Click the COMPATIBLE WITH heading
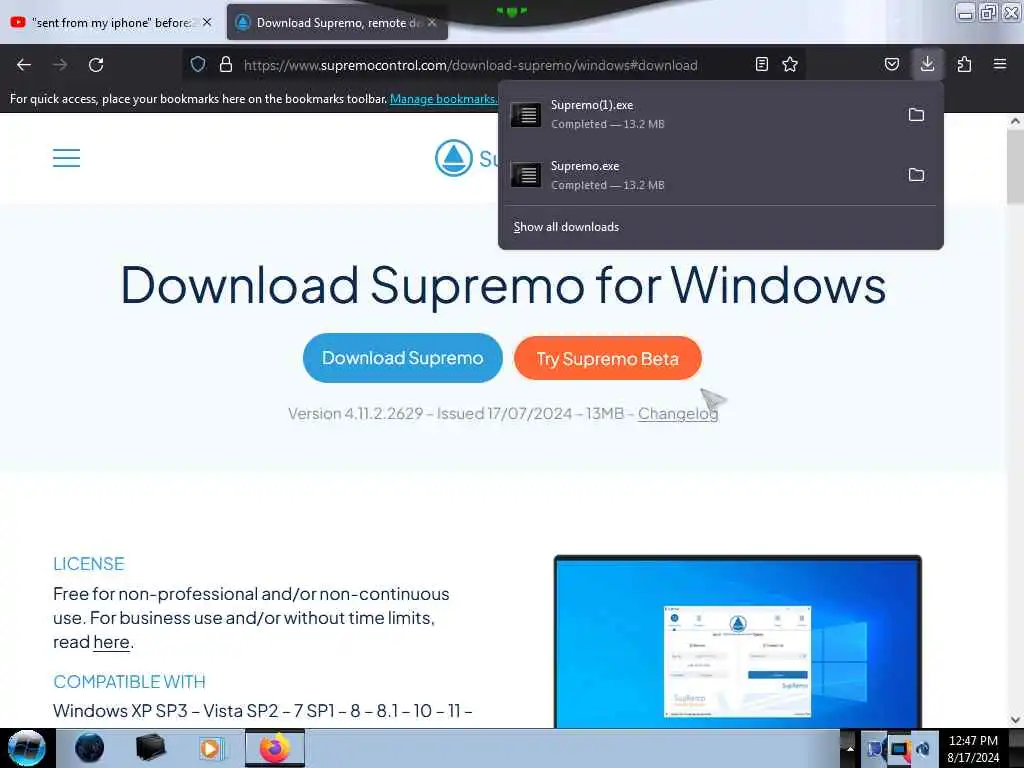This screenshot has height=768, width=1024. tap(129, 682)
